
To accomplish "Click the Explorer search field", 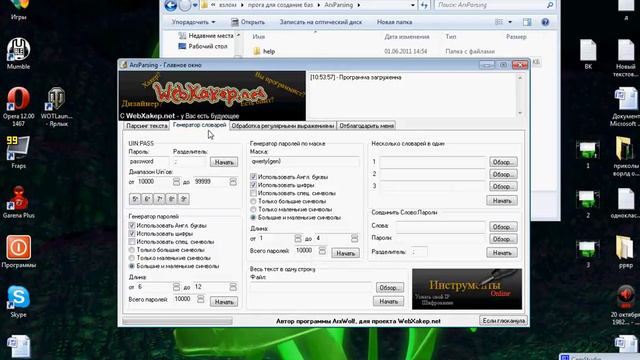I will [495, 5].
